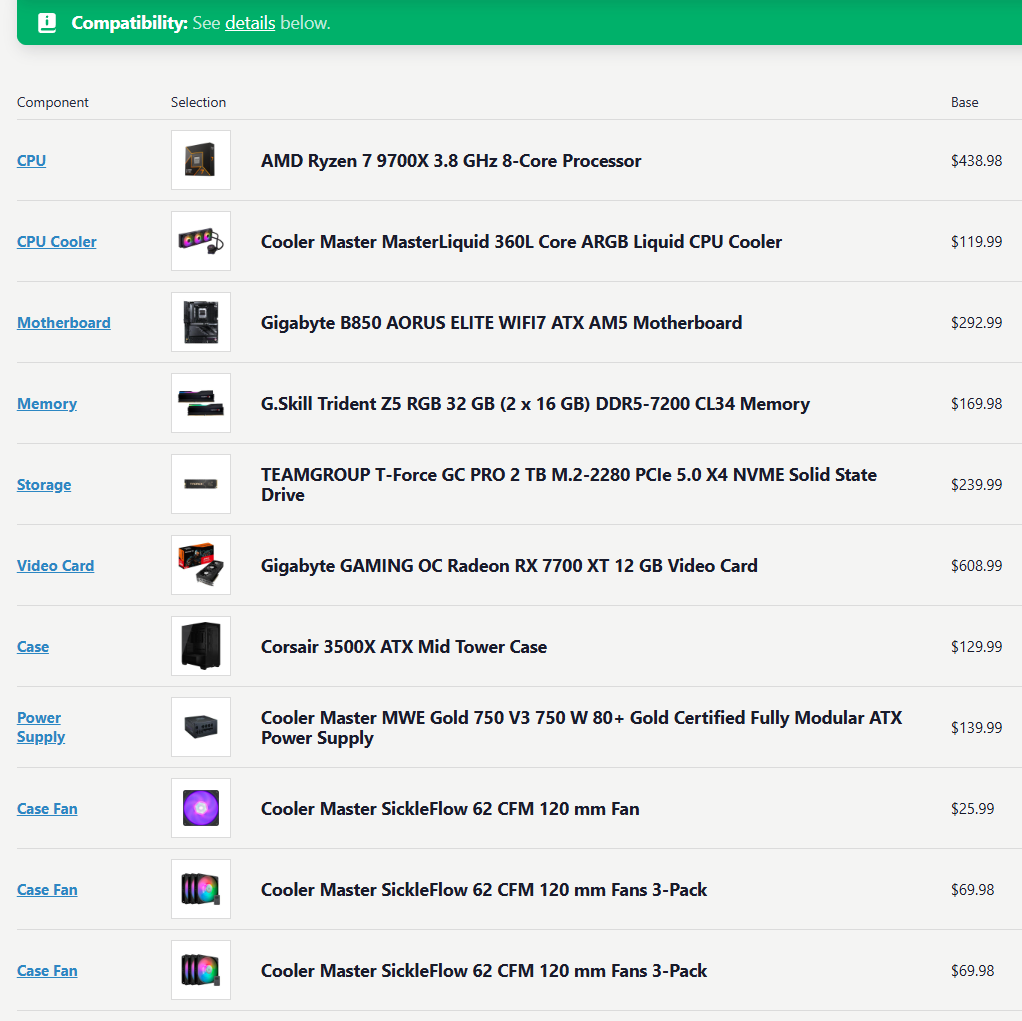Viewport: 1022px width, 1021px height.
Task: View the Radeon RX 7700 XT thumbnail
Action: [201, 565]
